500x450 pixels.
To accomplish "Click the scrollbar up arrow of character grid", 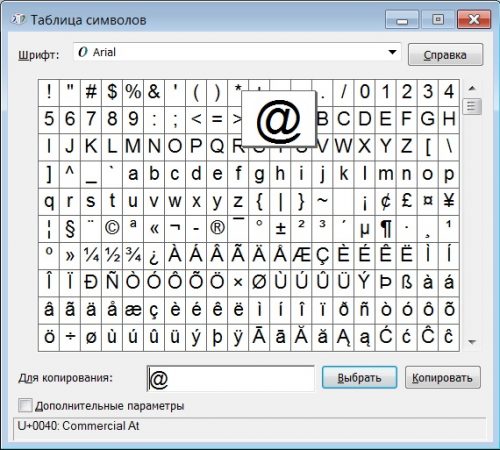I will pos(472,88).
